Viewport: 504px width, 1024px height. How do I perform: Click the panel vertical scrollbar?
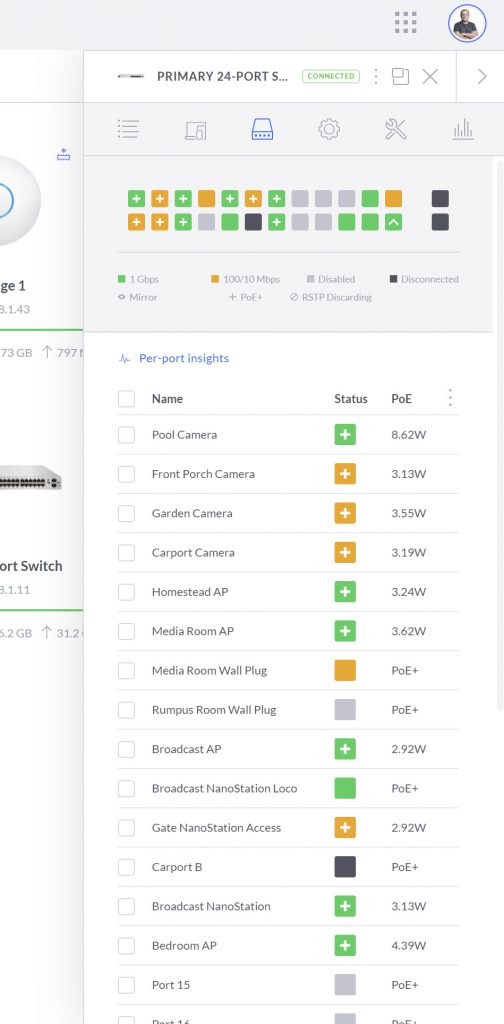(x=499, y=435)
